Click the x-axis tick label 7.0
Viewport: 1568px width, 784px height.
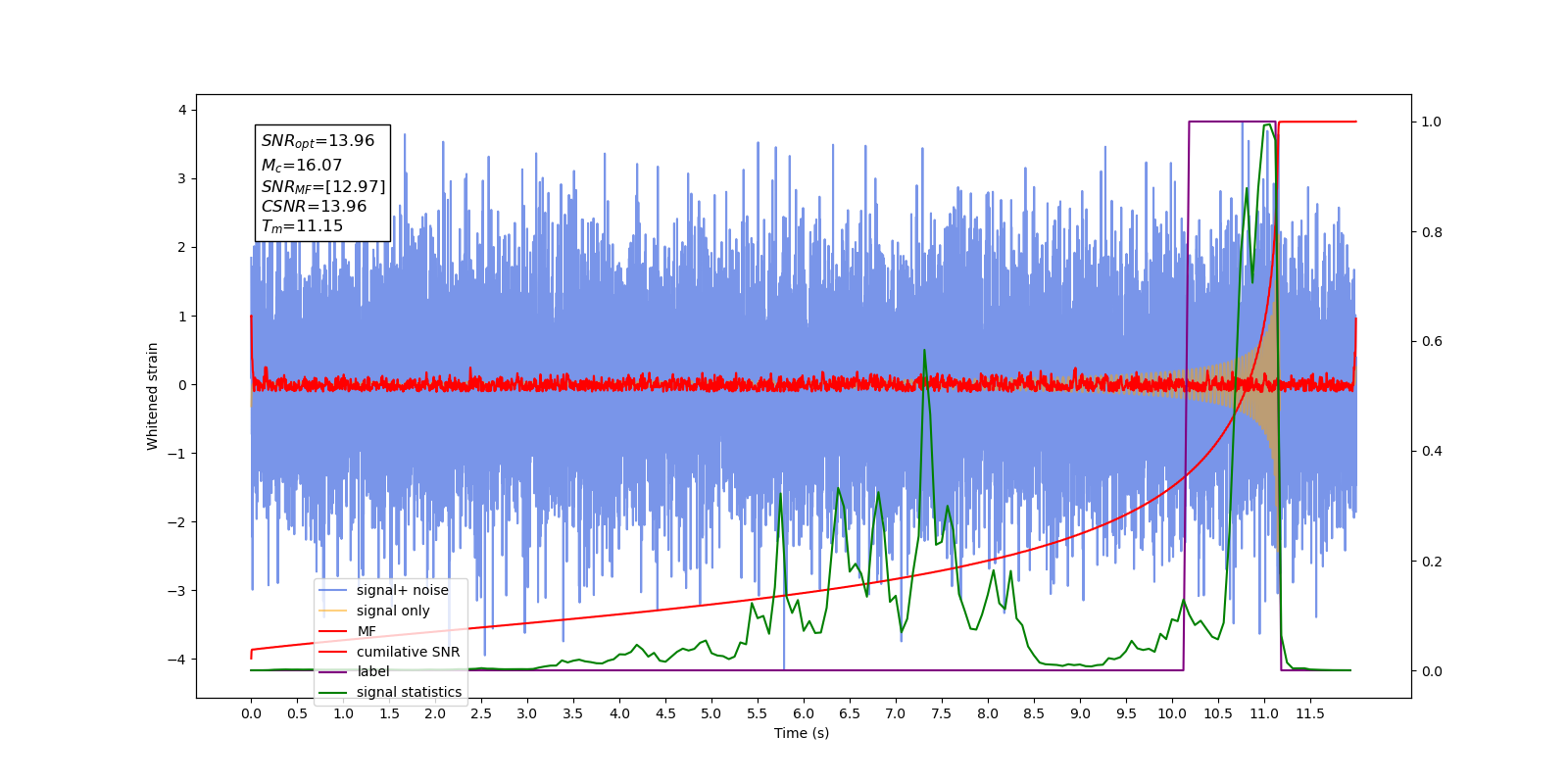pos(896,713)
